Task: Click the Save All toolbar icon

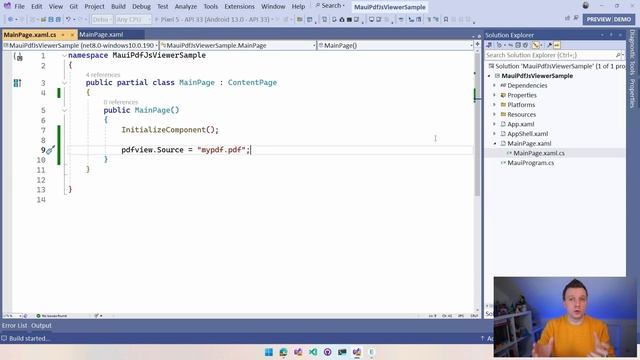Action: (58, 19)
